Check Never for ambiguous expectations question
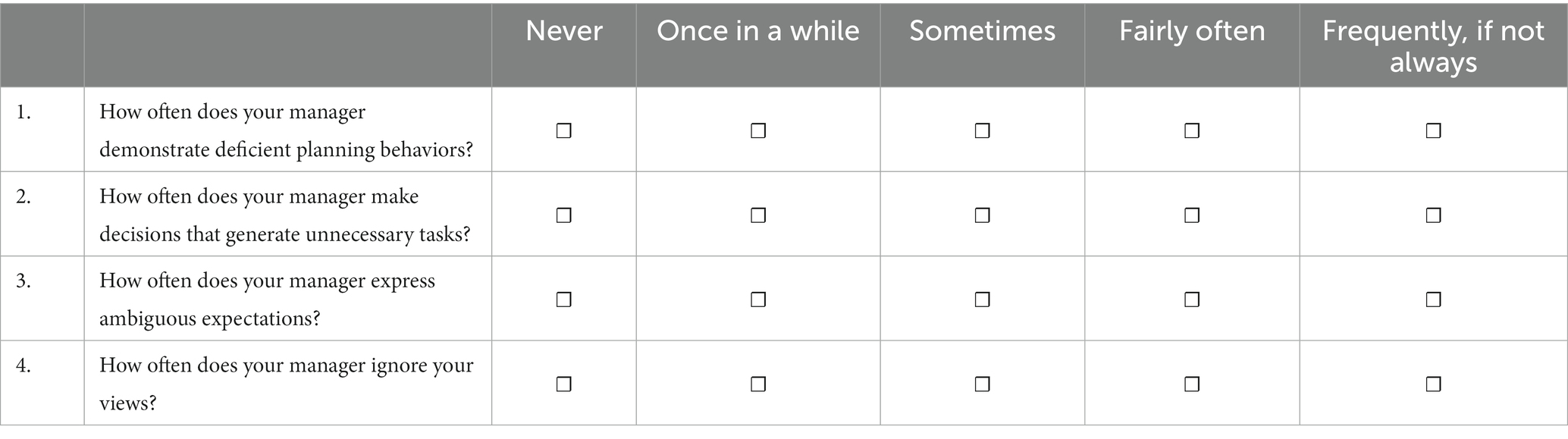Screen dimensions: 1568x439 click(563, 299)
